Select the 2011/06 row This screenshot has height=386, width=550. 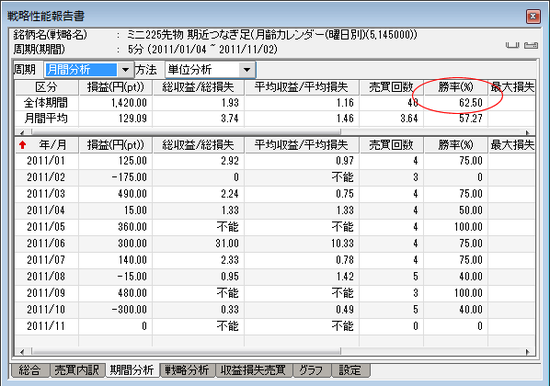click(275, 243)
